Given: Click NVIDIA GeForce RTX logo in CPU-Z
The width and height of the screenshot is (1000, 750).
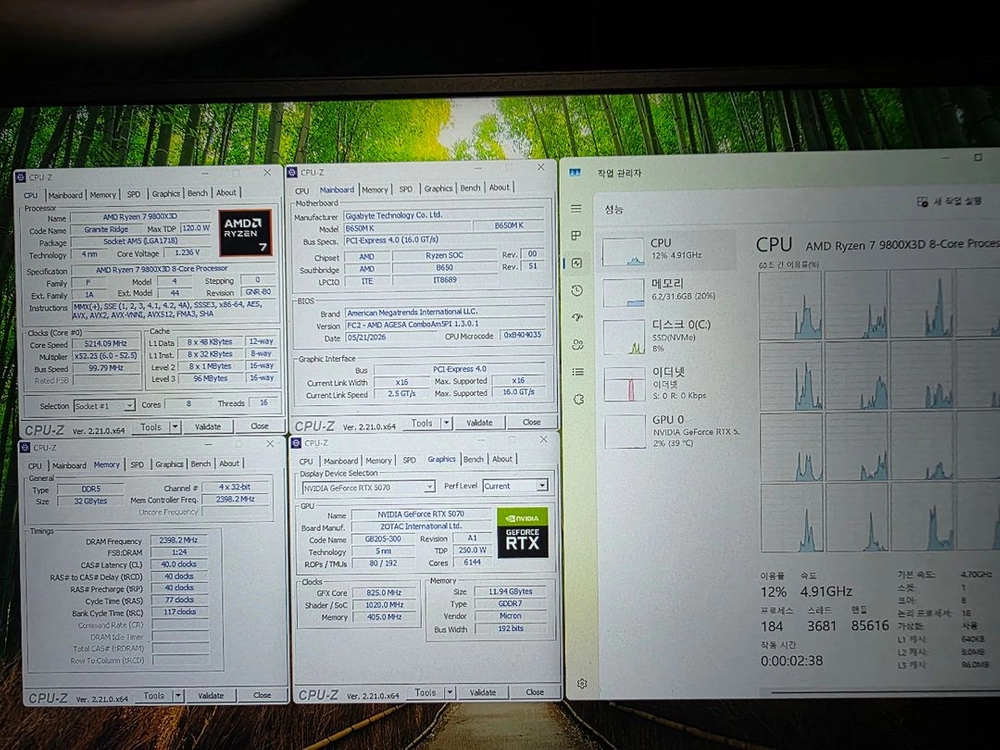Looking at the screenshot, I should (522, 533).
